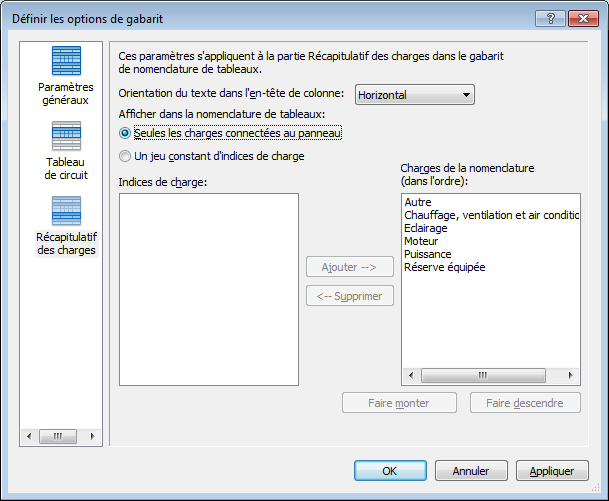Select the Tableau de circuit icon
The image size is (609, 501).
coord(66,136)
